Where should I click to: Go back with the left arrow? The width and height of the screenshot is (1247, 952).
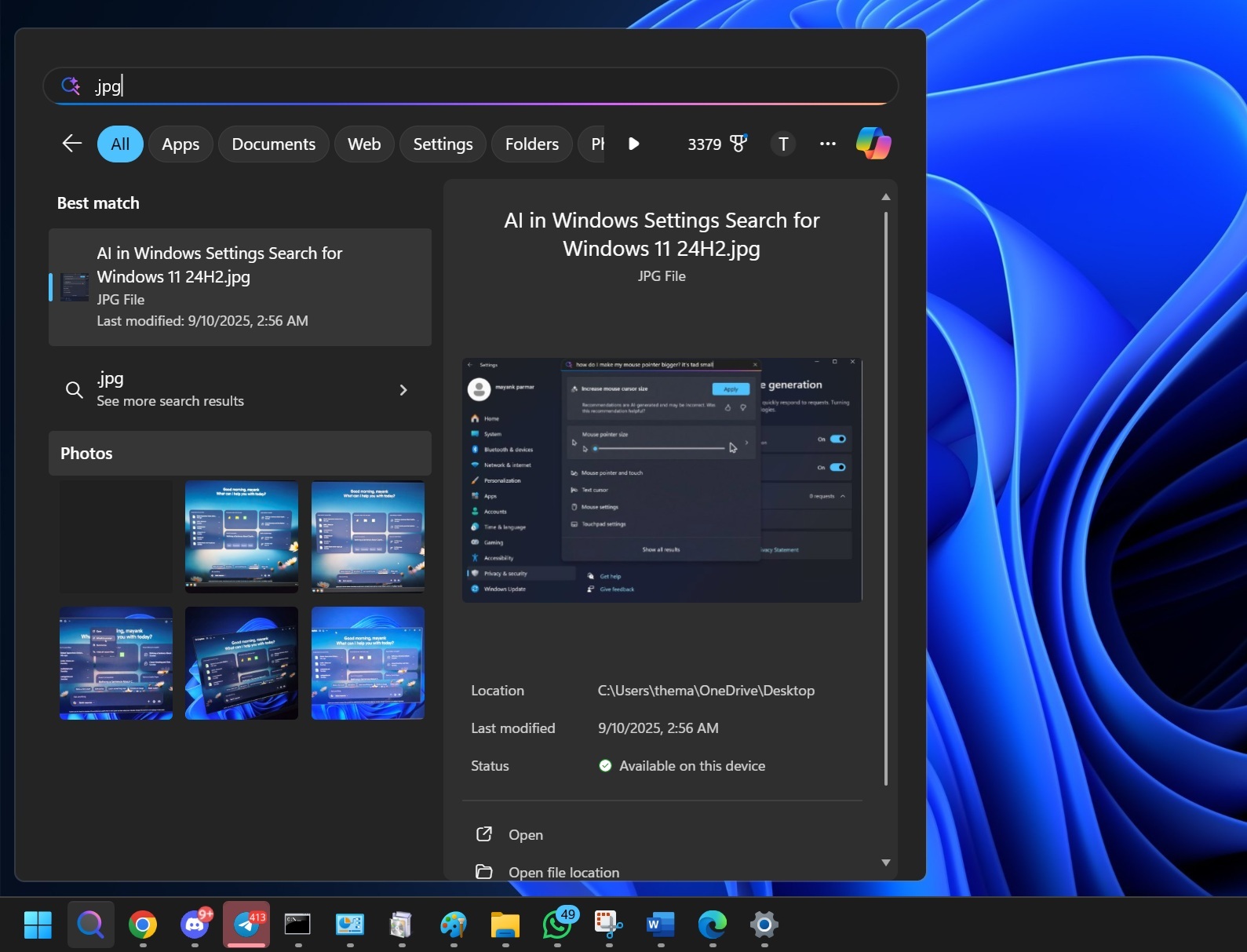[x=72, y=144]
